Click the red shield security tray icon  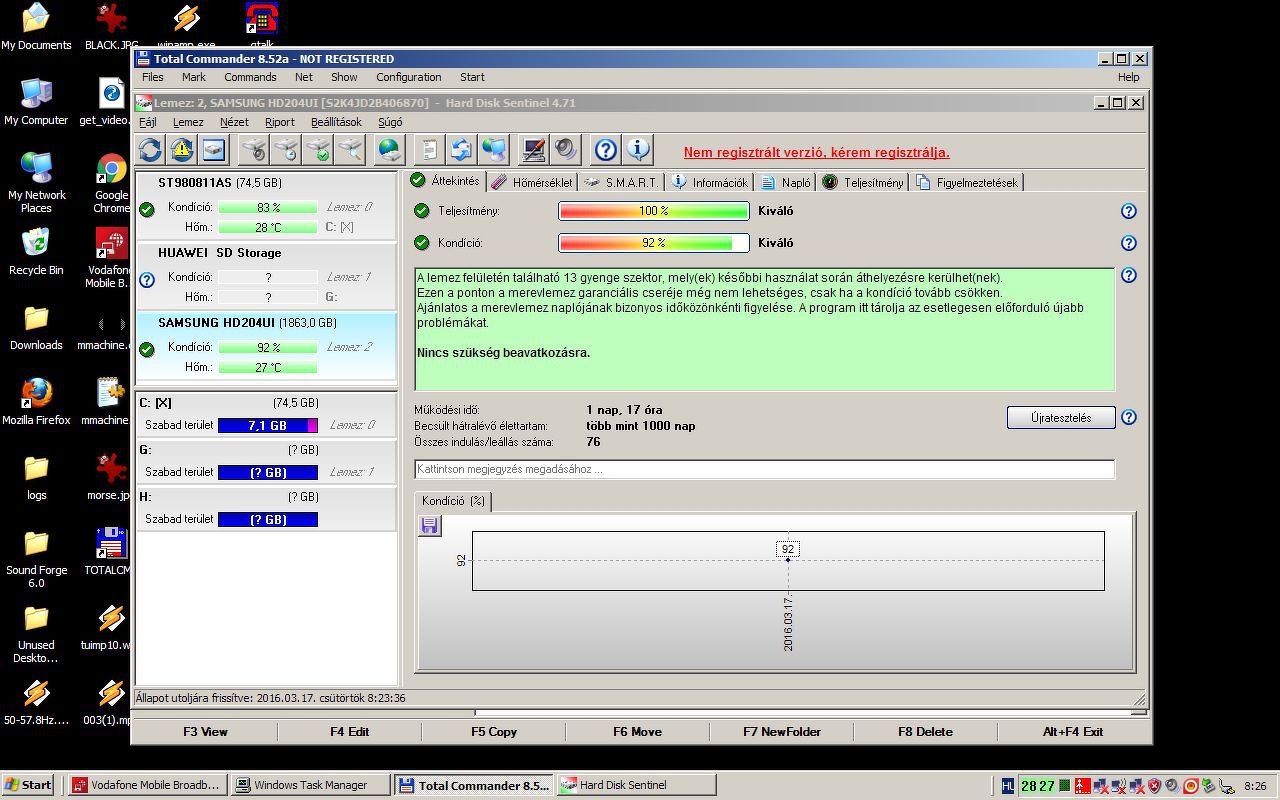click(x=1152, y=786)
